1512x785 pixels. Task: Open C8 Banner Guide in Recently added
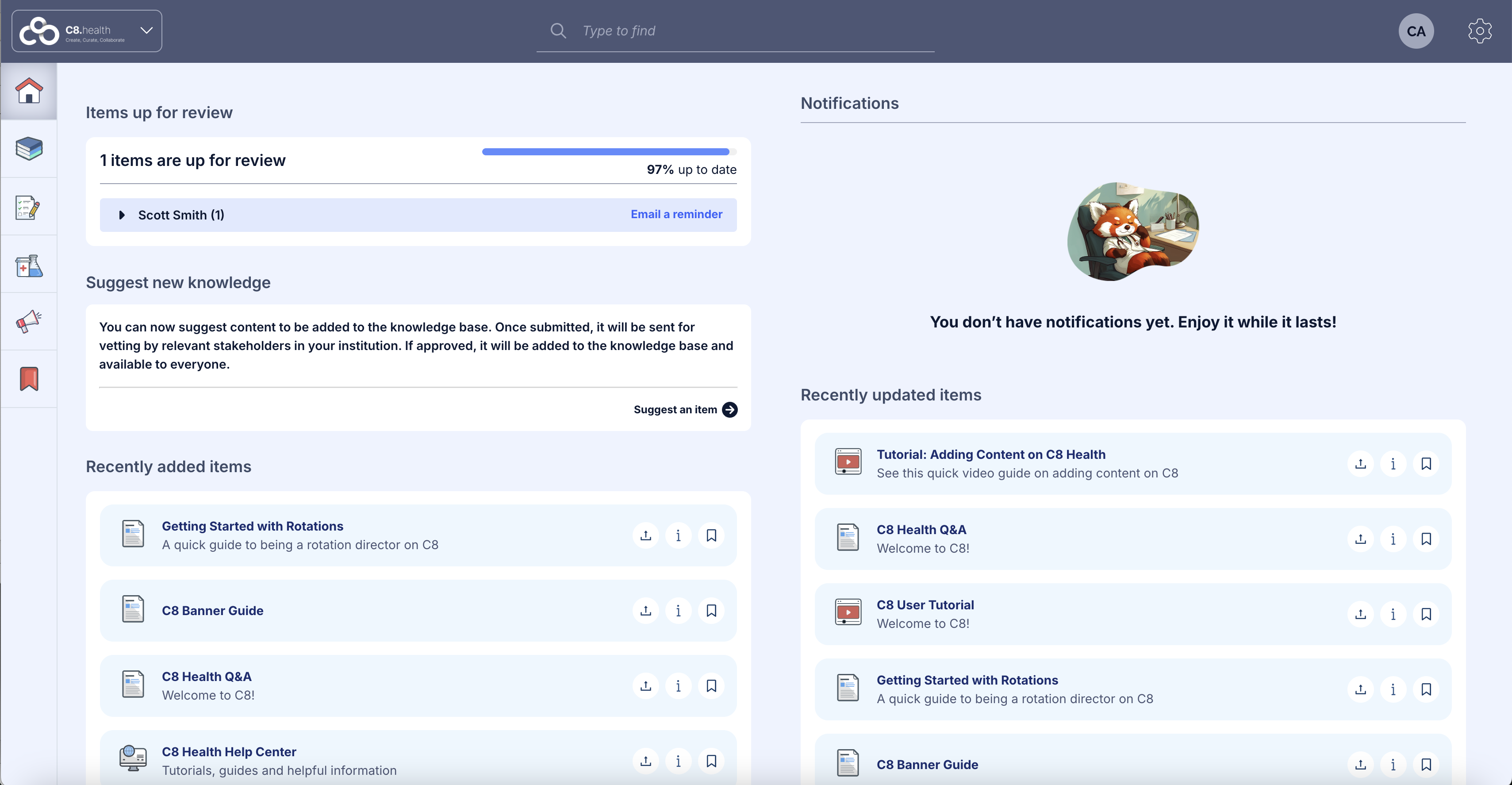[212, 611]
